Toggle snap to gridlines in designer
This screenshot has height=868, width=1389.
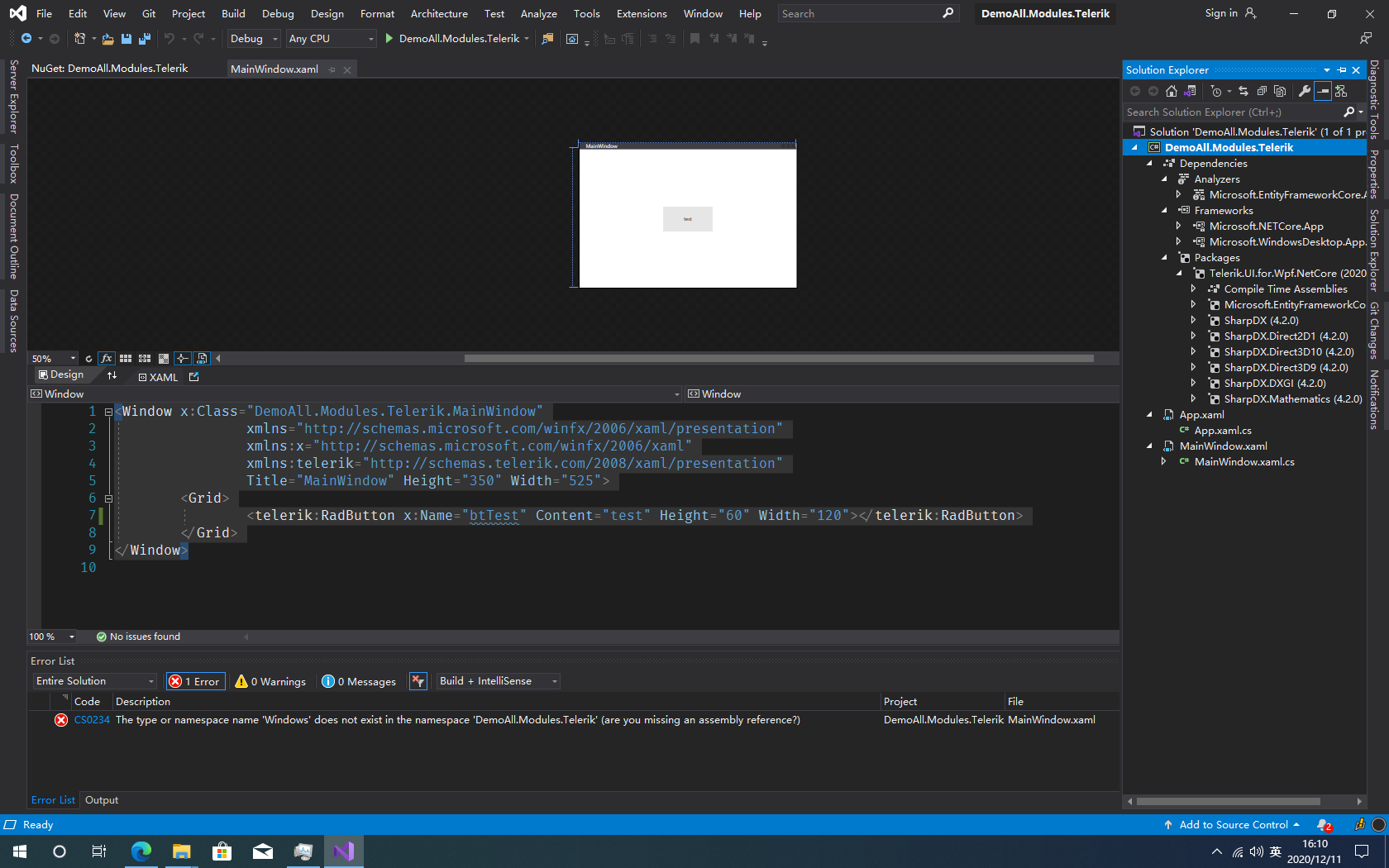coord(145,359)
